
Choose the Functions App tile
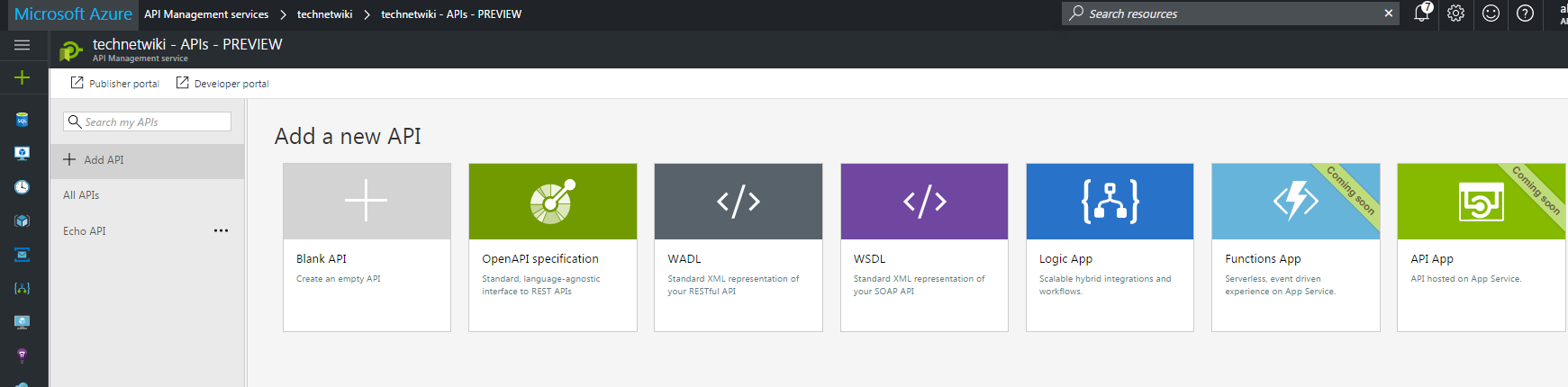point(1296,247)
